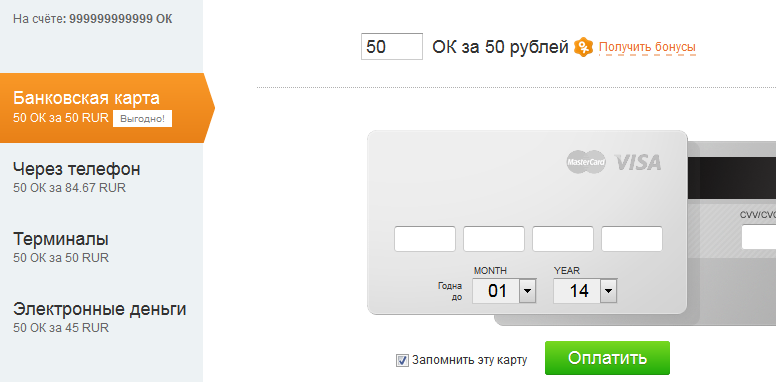Toggle the "Запомнить эту карту" checkbox
This screenshot has height=382, width=776.
click(x=402, y=360)
